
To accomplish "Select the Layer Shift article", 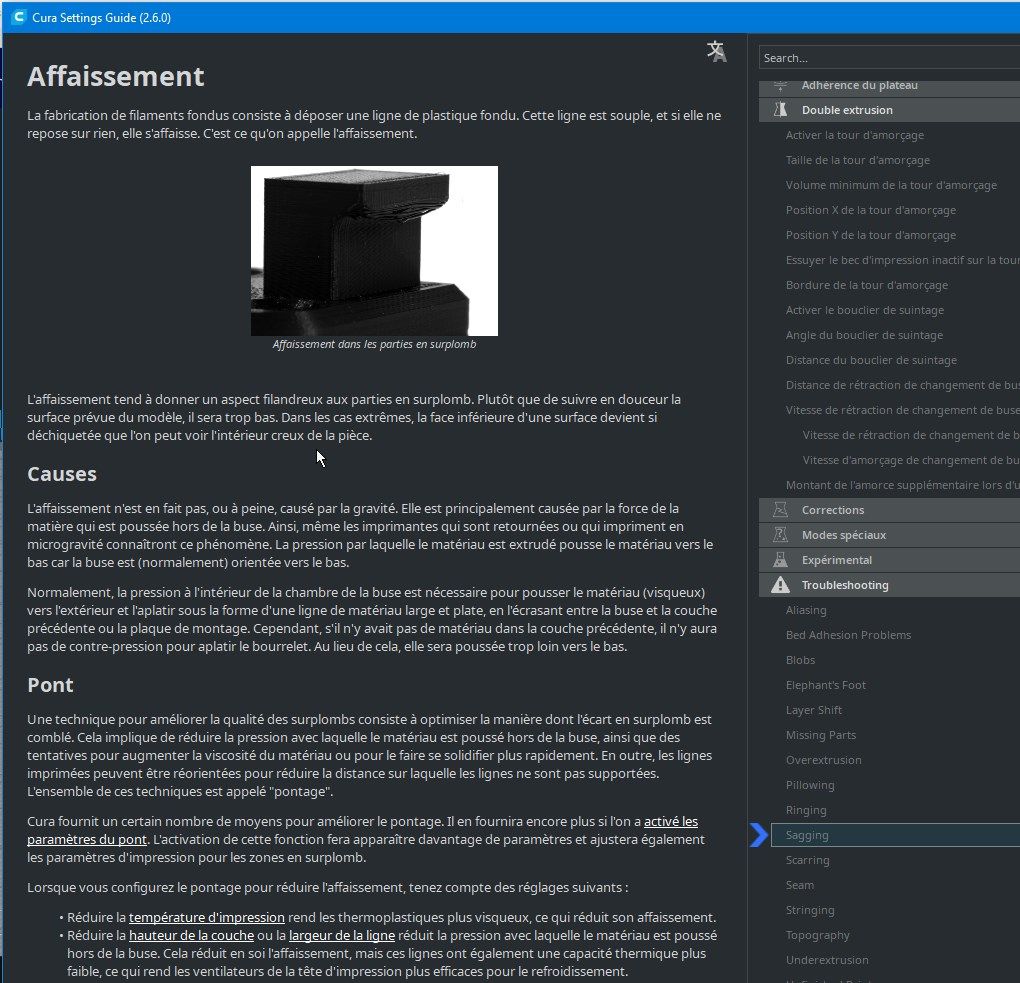I will click(814, 710).
